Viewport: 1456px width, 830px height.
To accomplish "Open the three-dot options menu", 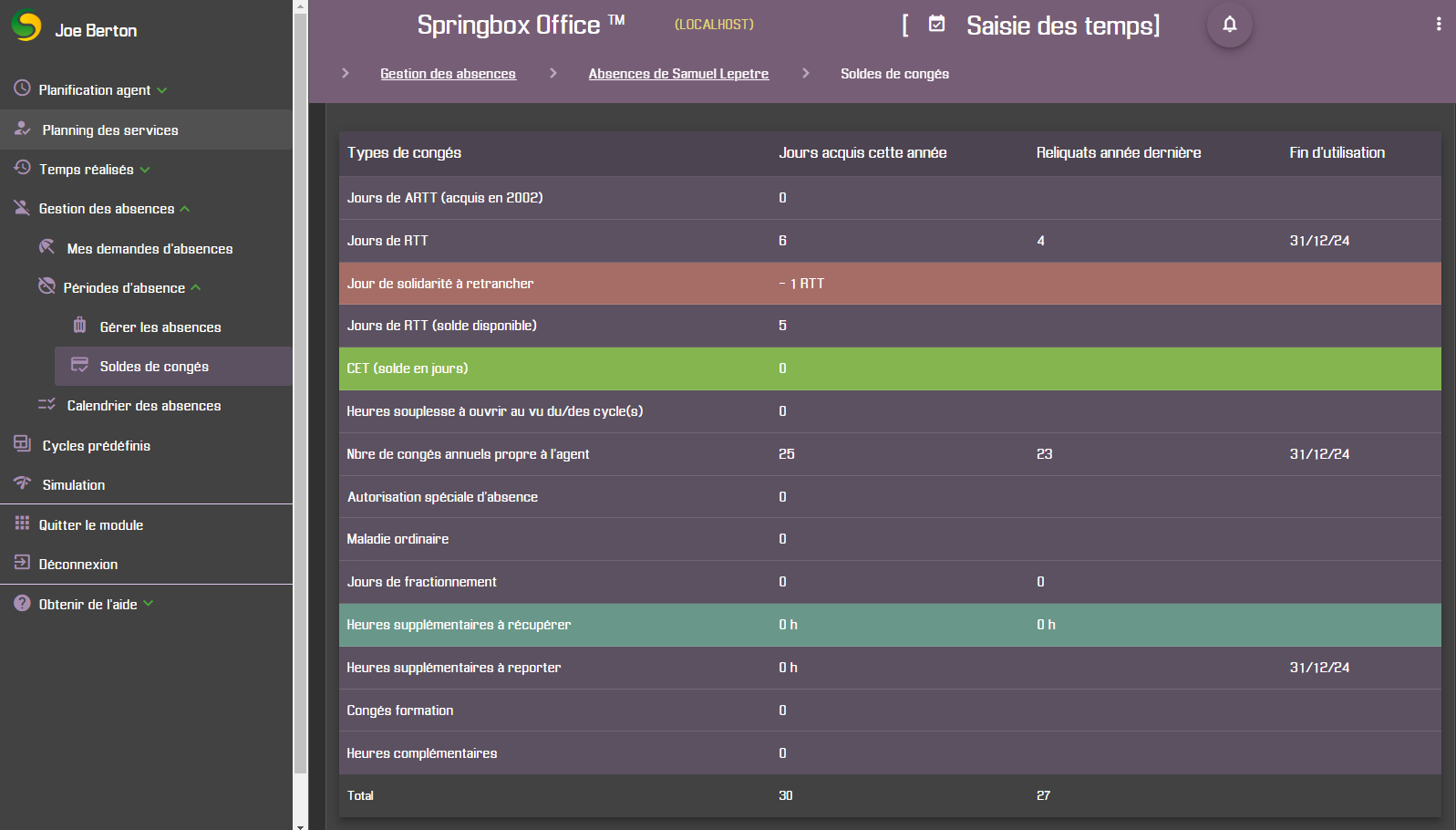I will click(x=1439, y=25).
